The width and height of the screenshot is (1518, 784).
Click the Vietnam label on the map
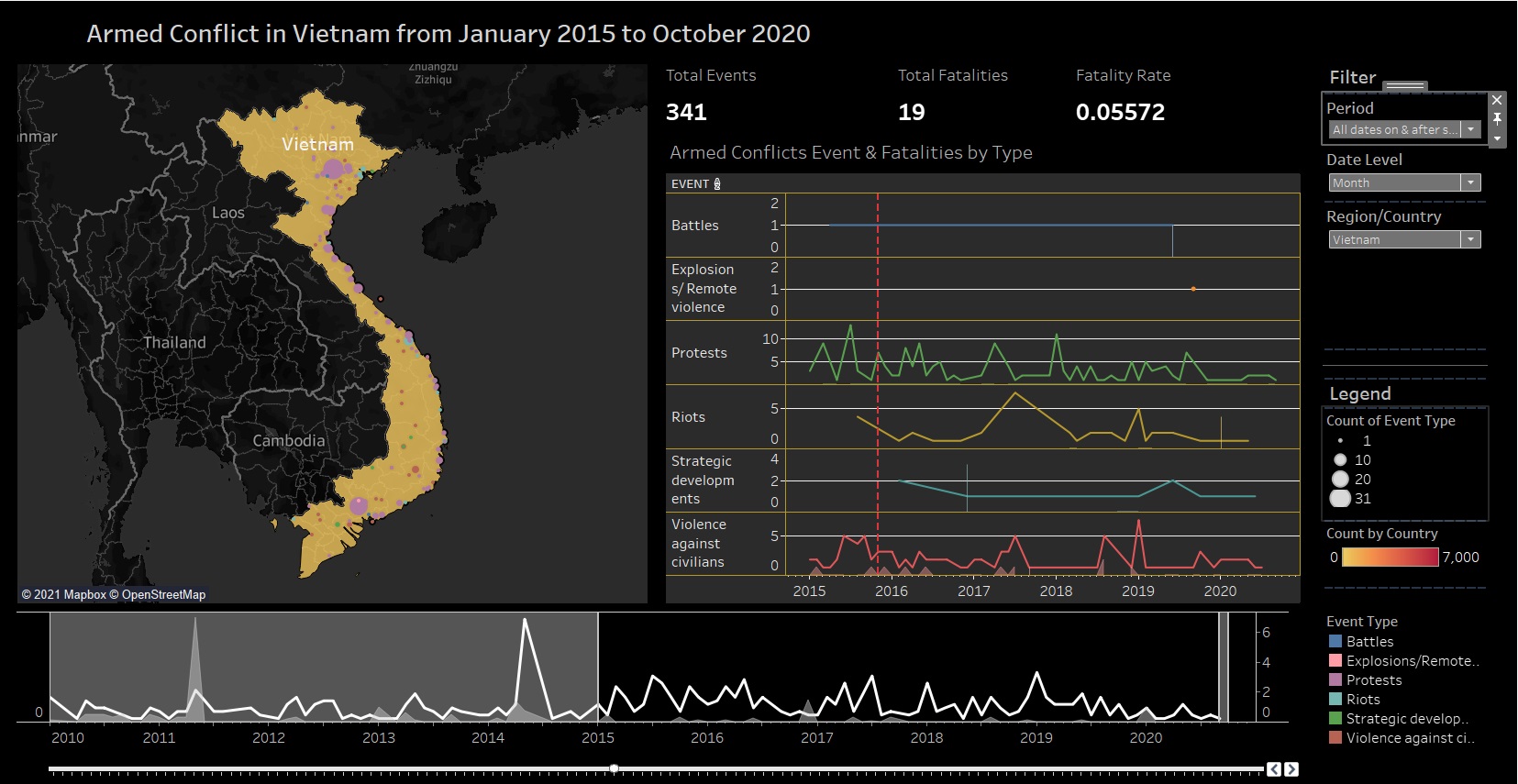coord(317,145)
